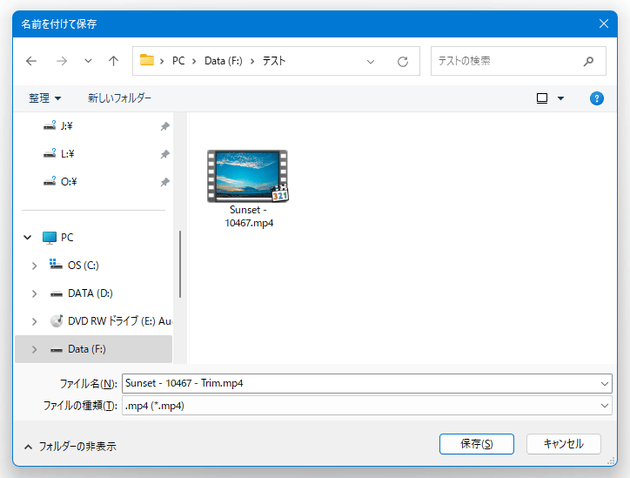This screenshot has height=478, width=630.
Task: Unpin O:¥ via its pin icon
Action: click(x=165, y=182)
